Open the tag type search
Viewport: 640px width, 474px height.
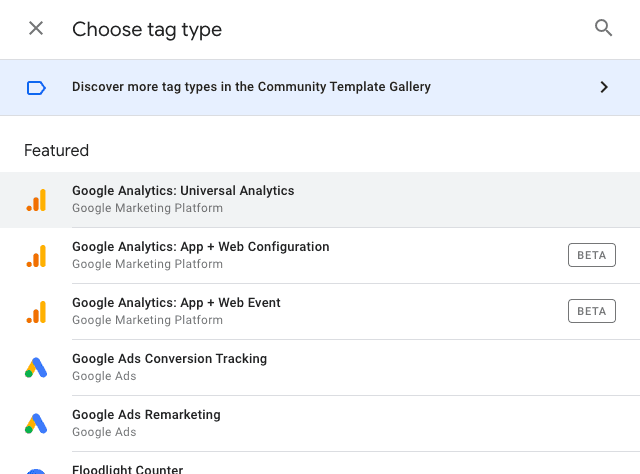pyautogui.click(x=603, y=28)
